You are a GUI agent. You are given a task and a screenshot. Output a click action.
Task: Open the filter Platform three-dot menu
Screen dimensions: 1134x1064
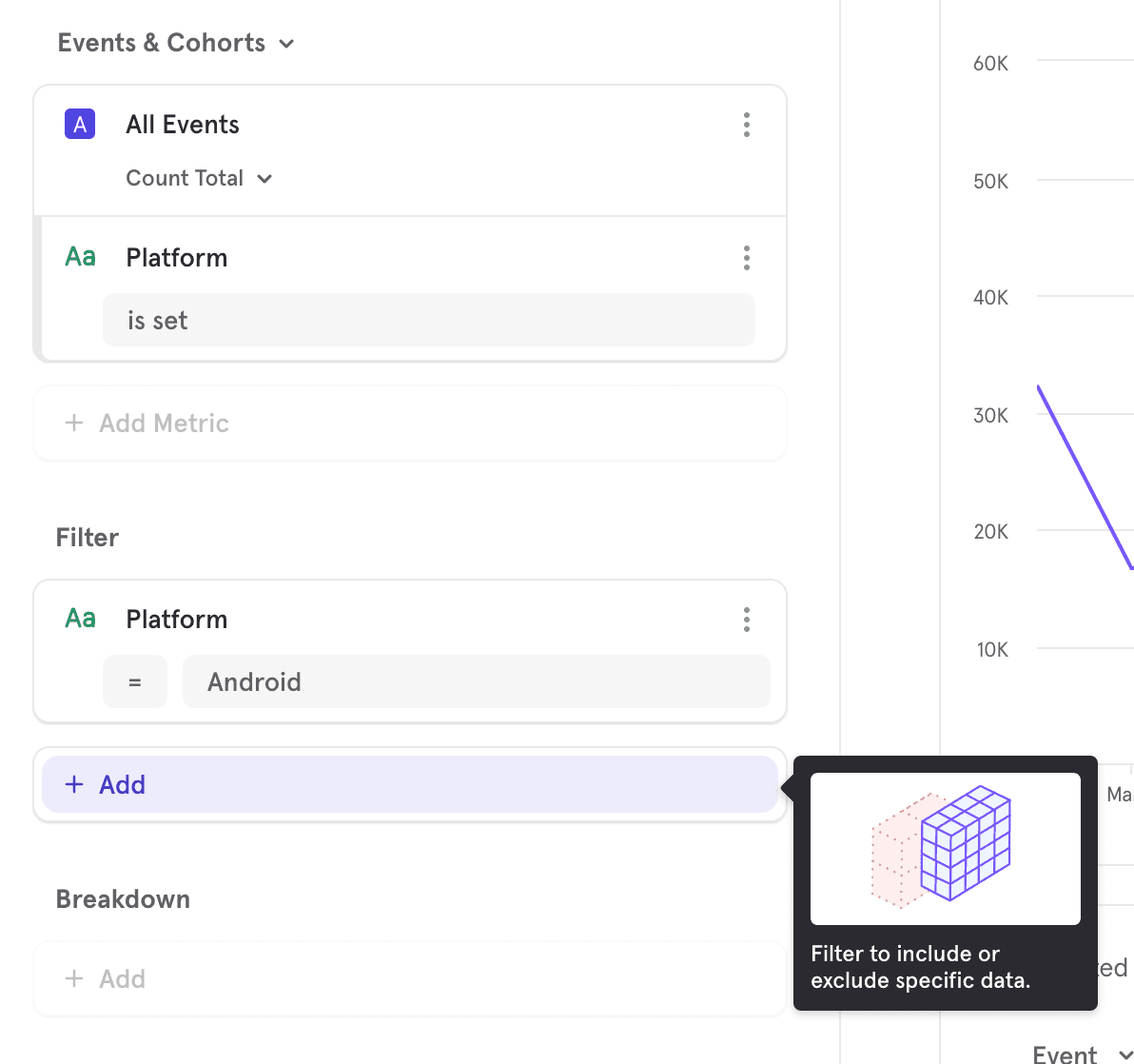coord(747,620)
